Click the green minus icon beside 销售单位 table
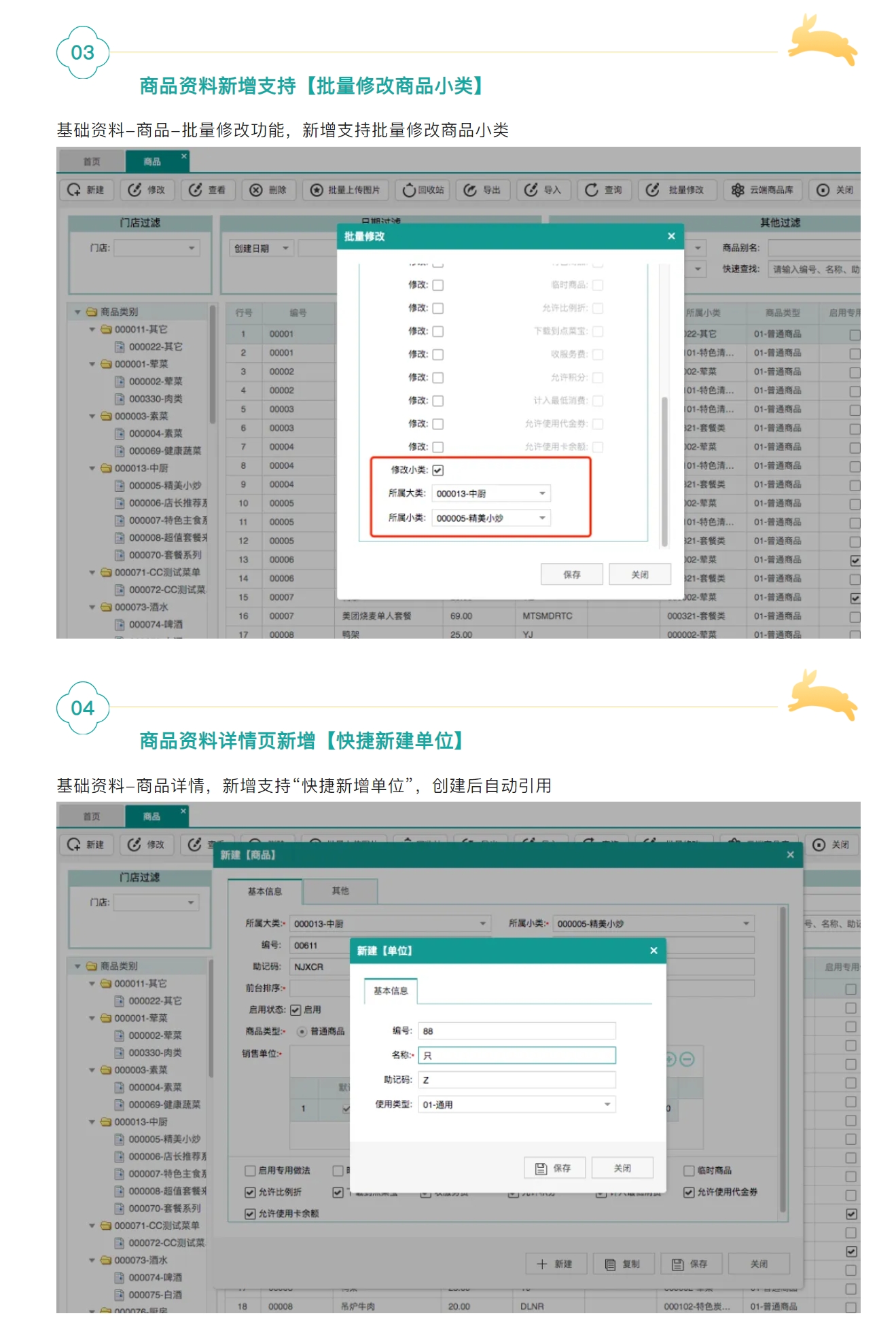The image size is (896, 1337). click(x=687, y=1059)
